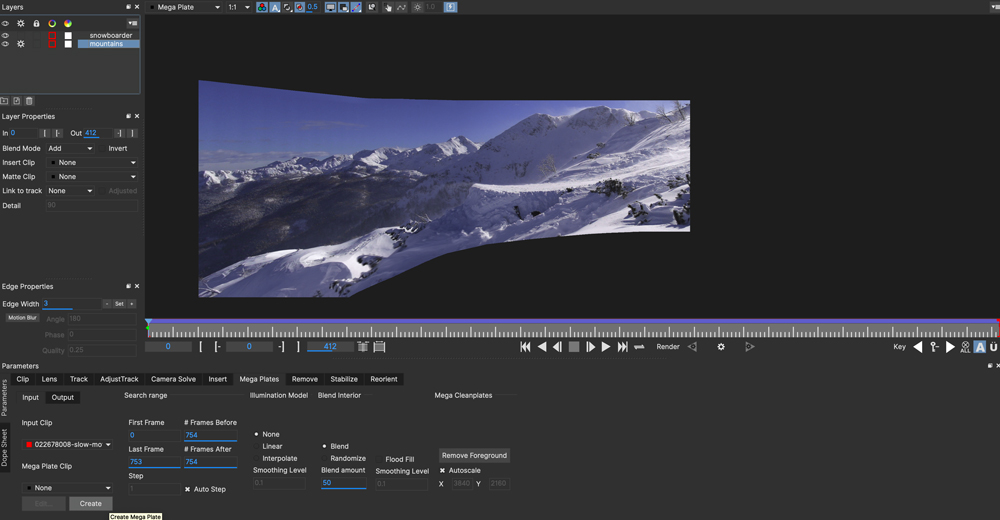Image resolution: width=1000 pixels, height=520 pixels.
Task: Go to the last frame
Action: (x=622, y=347)
